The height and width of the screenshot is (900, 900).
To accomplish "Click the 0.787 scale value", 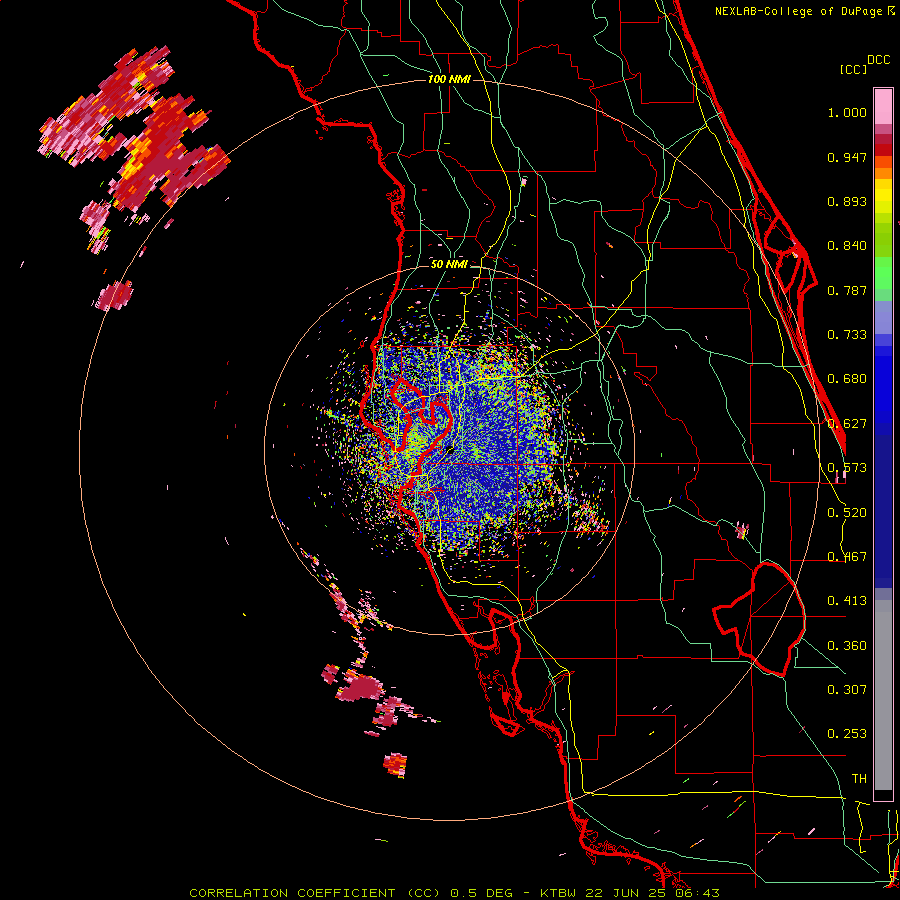I will (847, 290).
